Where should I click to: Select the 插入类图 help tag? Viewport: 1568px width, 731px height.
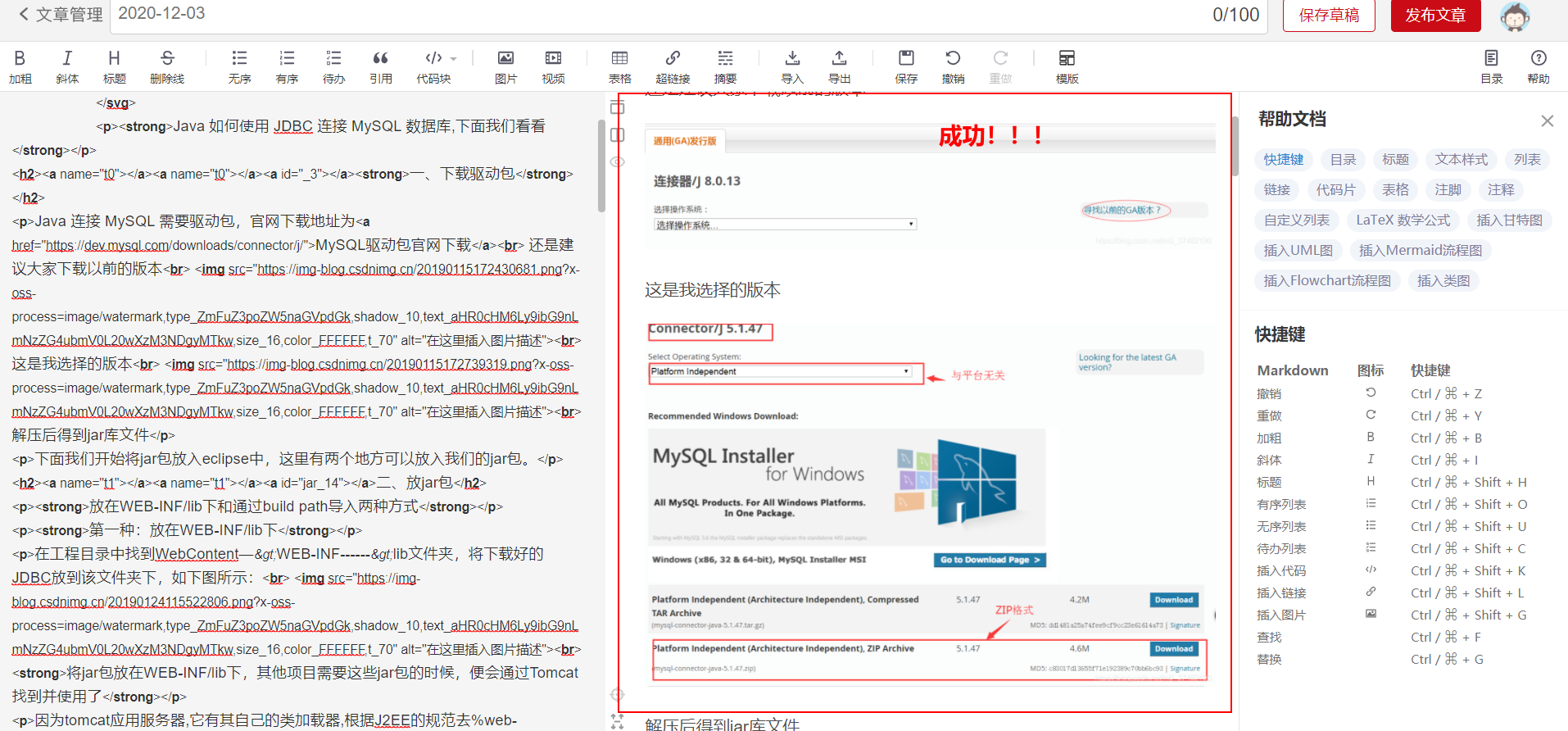[x=1443, y=281]
